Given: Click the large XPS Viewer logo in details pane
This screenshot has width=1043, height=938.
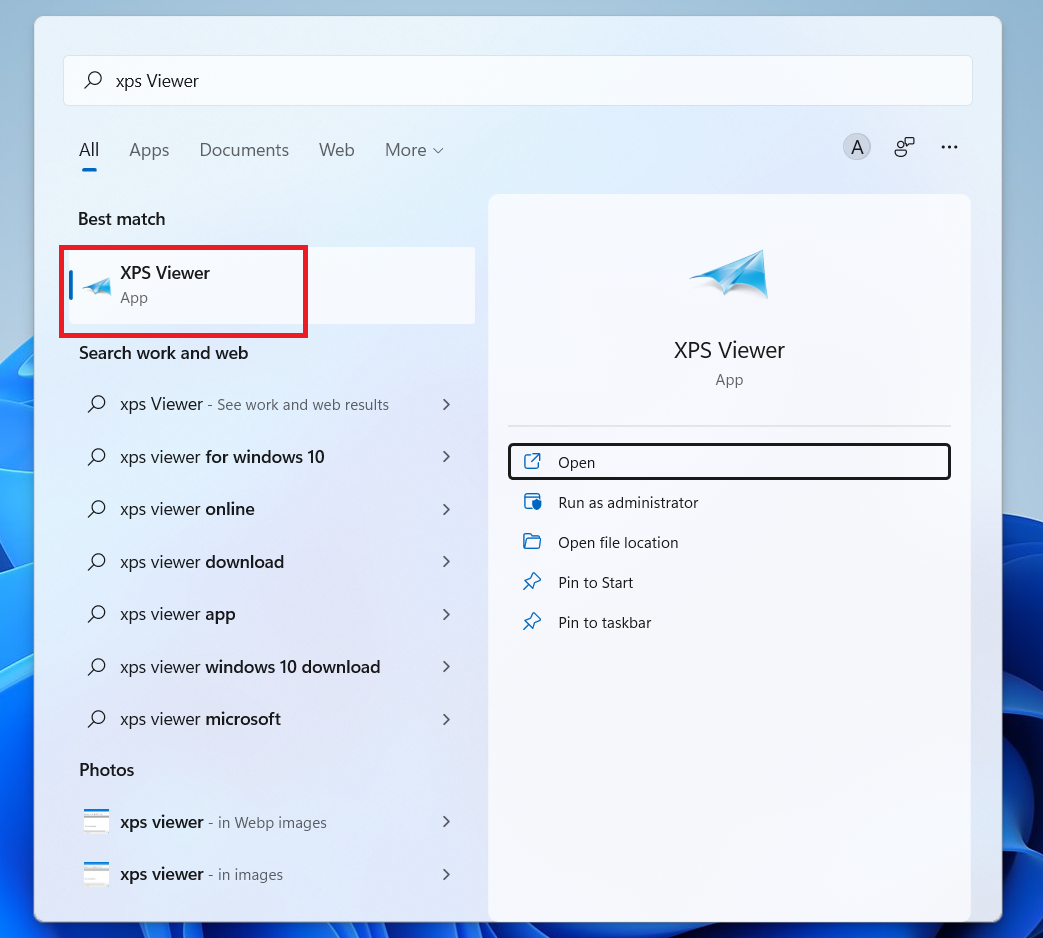Looking at the screenshot, I should (729, 274).
